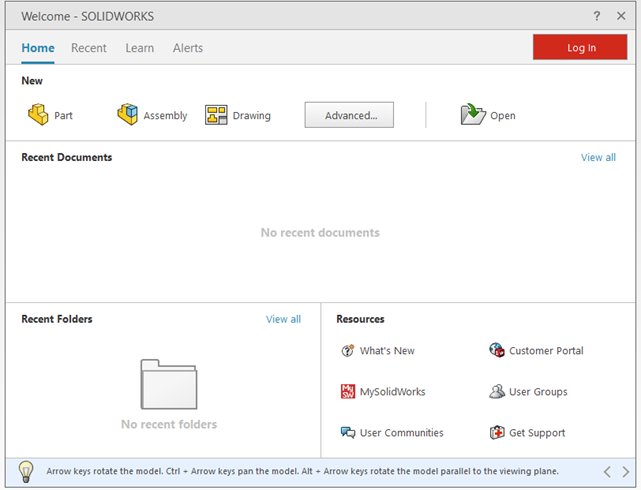Switch to the Recent tab
The height and width of the screenshot is (490, 641).
(x=89, y=48)
